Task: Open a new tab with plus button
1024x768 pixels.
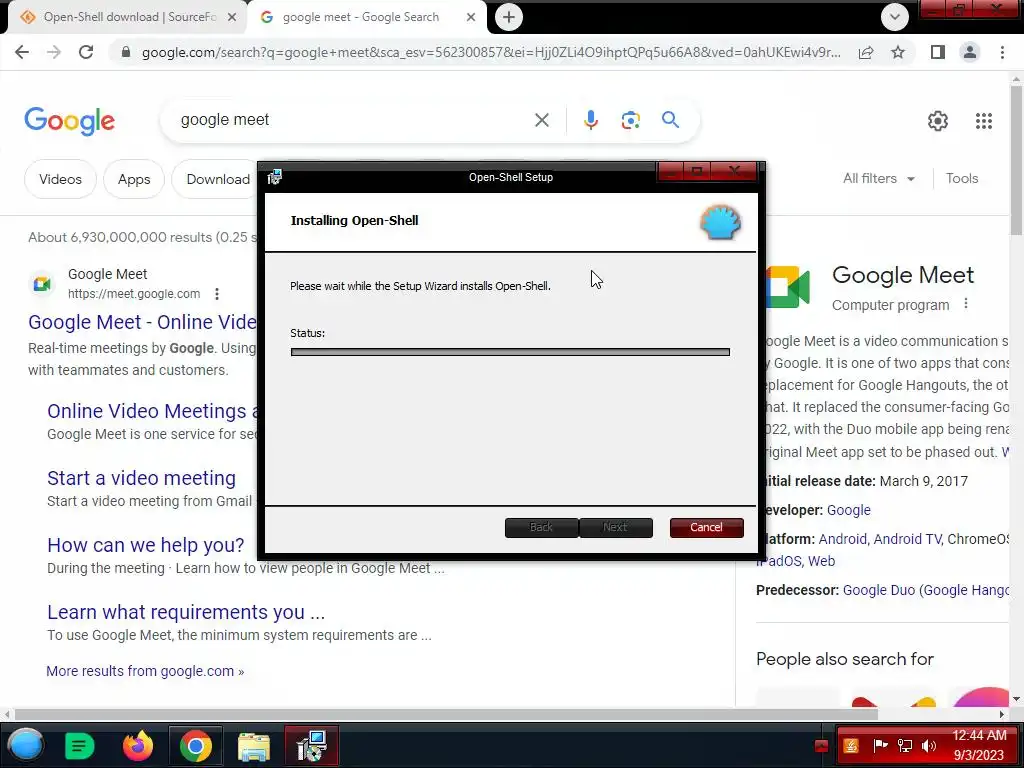Action: 509,17
